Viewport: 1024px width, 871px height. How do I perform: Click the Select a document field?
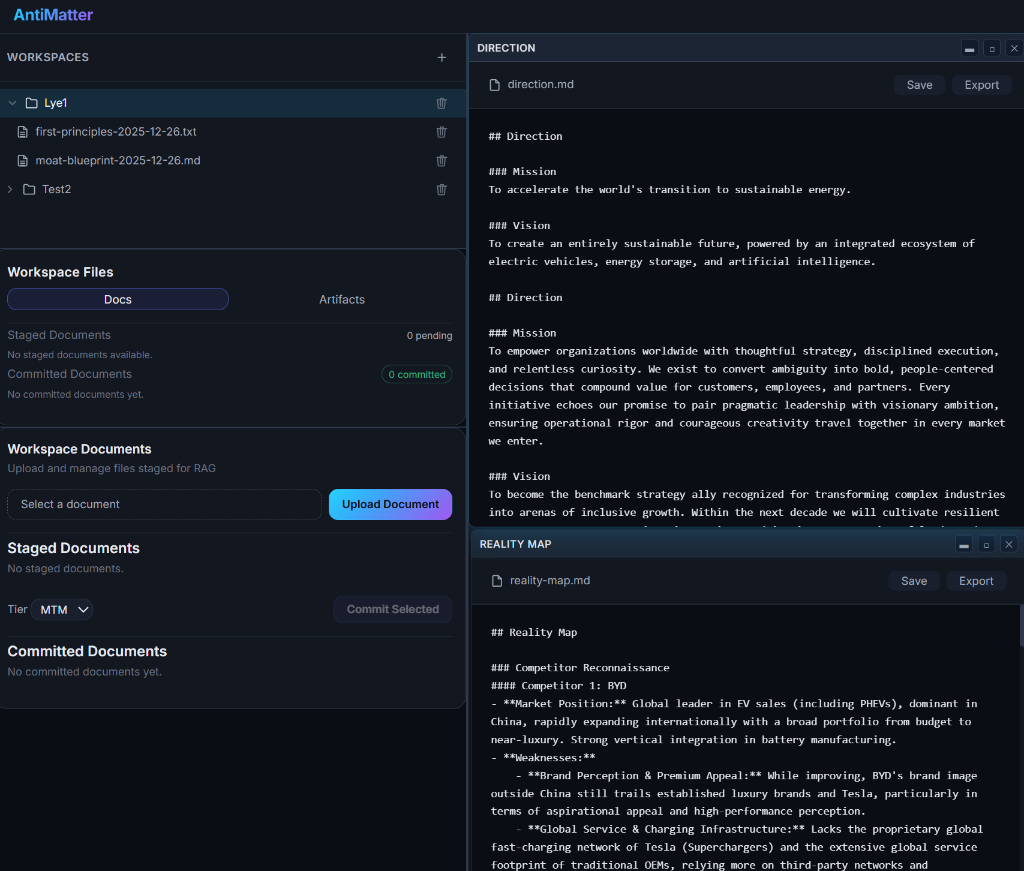[x=164, y=504]
